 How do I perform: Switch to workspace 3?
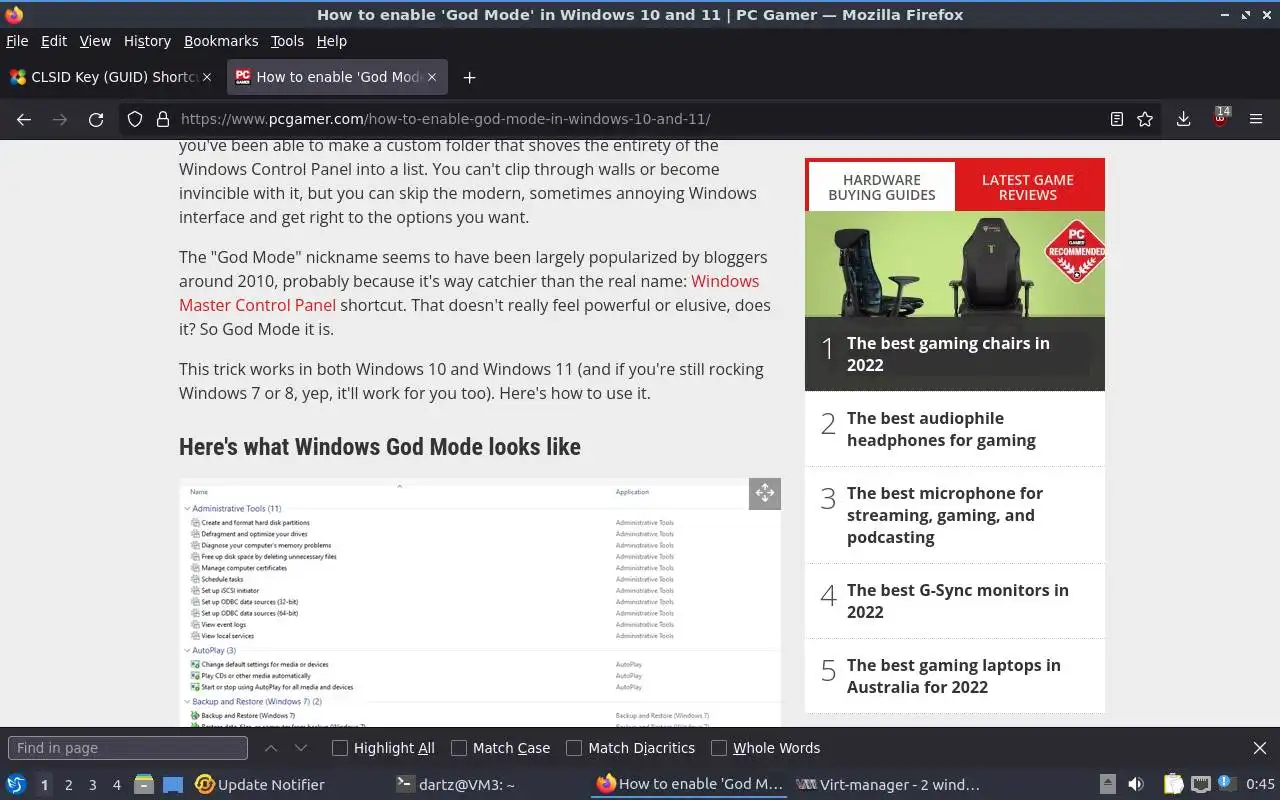pyautogui.click(x=92, y=785)
